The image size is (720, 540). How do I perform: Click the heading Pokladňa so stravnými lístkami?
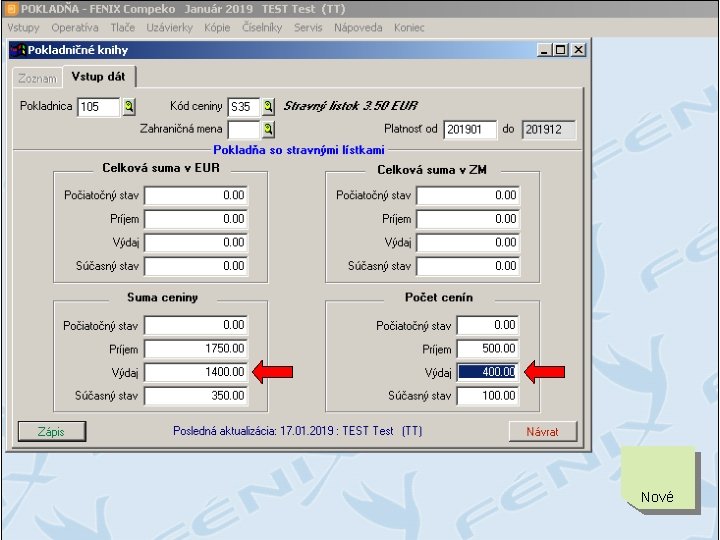299,150
